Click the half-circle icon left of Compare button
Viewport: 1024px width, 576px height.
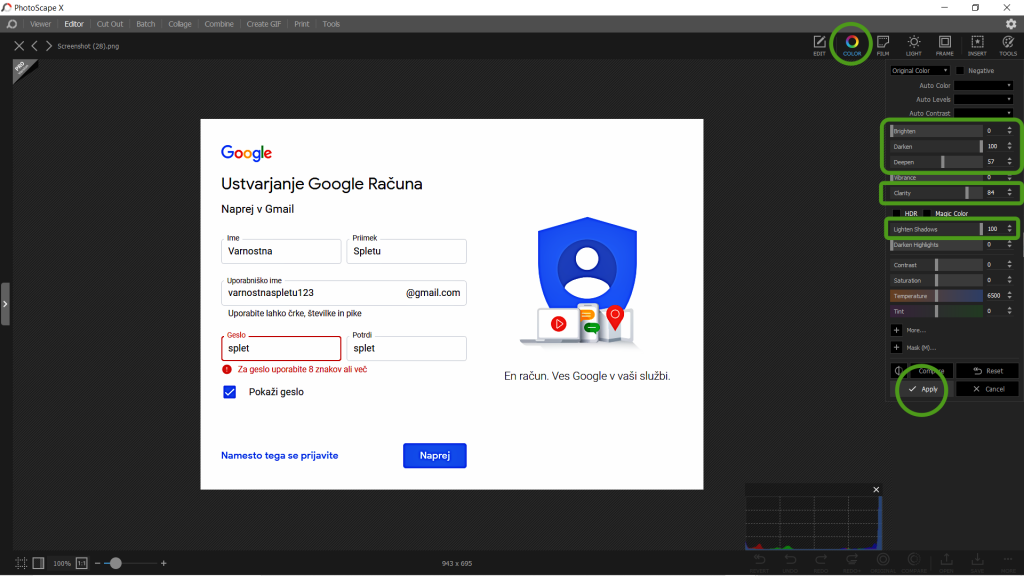point(899,371)
